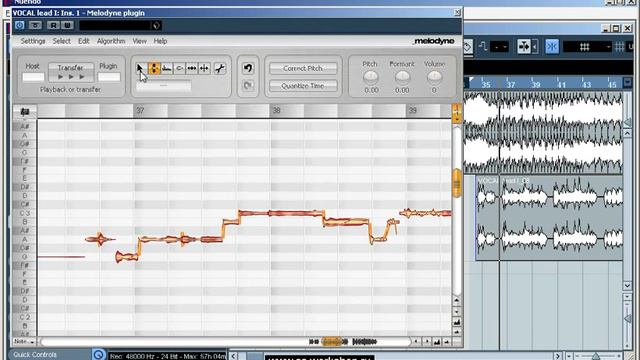The image size is (640, 360).
Task: Click the Quick Controls tab
Action: [x=35, y=355]
